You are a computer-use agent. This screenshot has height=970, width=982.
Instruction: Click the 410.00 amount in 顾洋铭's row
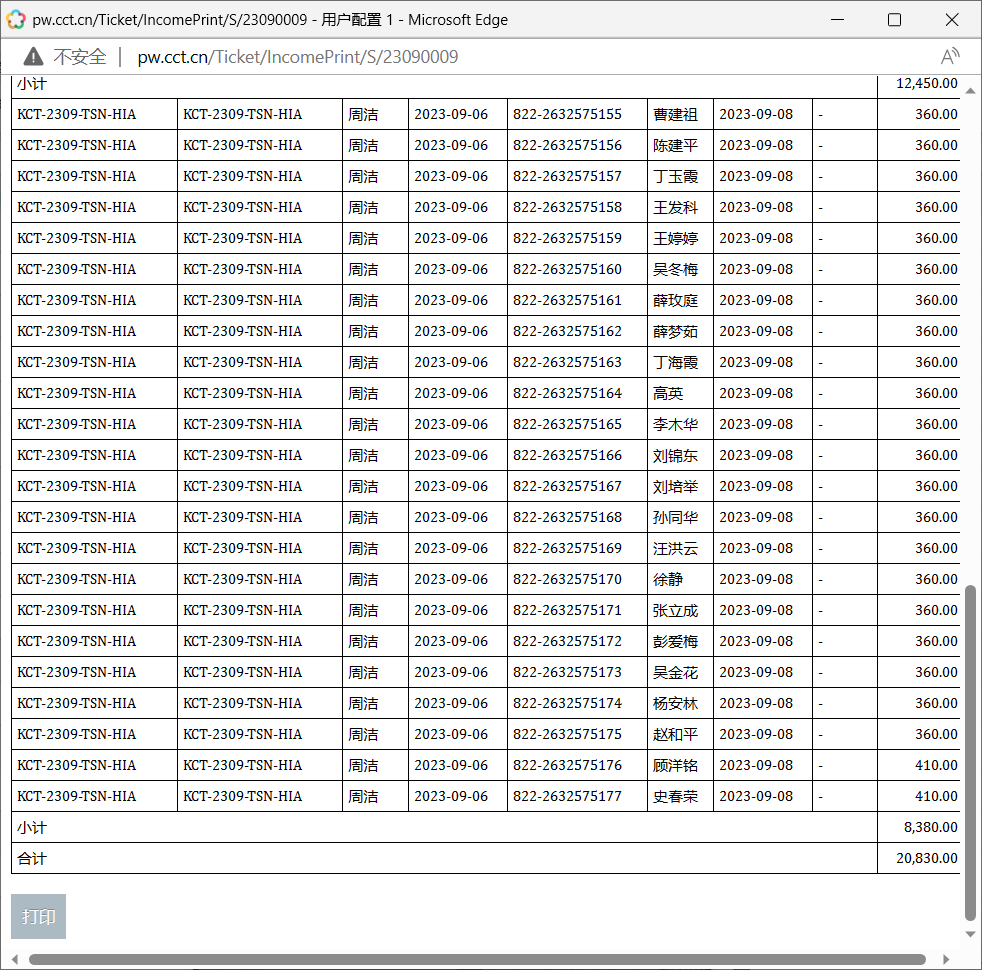[x=935, y=765]
